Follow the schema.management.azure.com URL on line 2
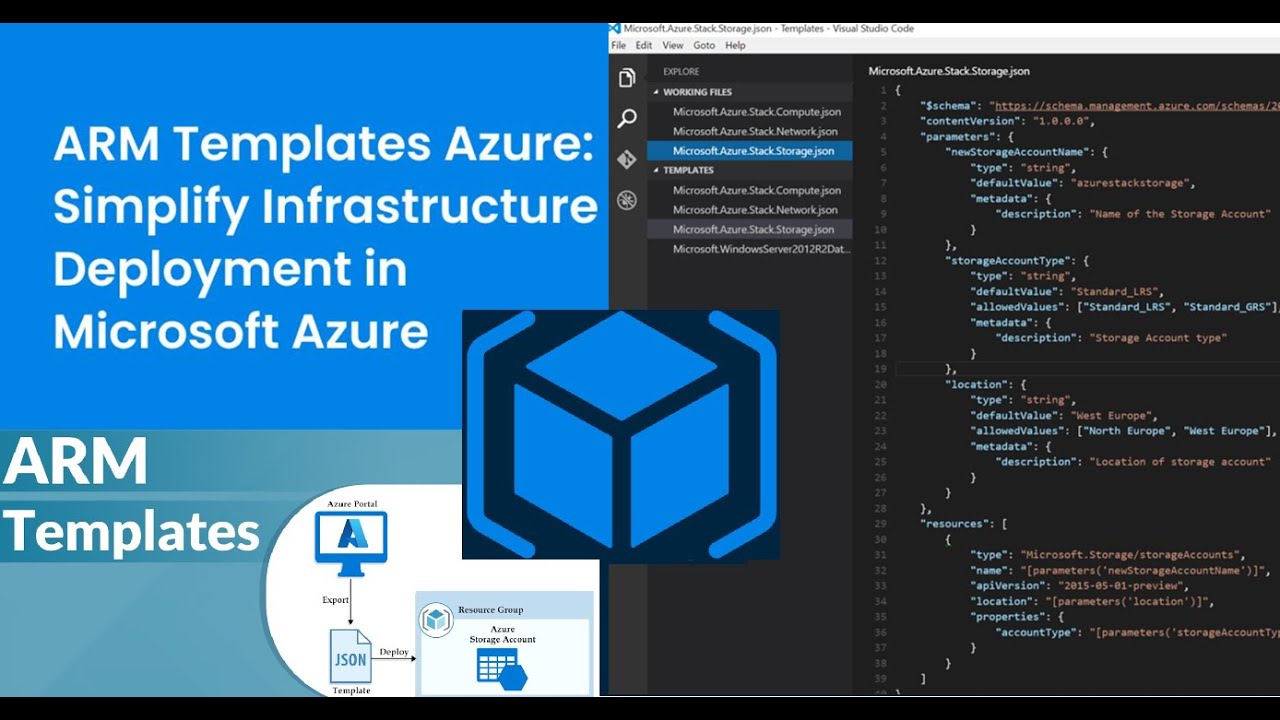This screenshot has width=1280, height=720. pyautogui.click(x=1135, y=105)
